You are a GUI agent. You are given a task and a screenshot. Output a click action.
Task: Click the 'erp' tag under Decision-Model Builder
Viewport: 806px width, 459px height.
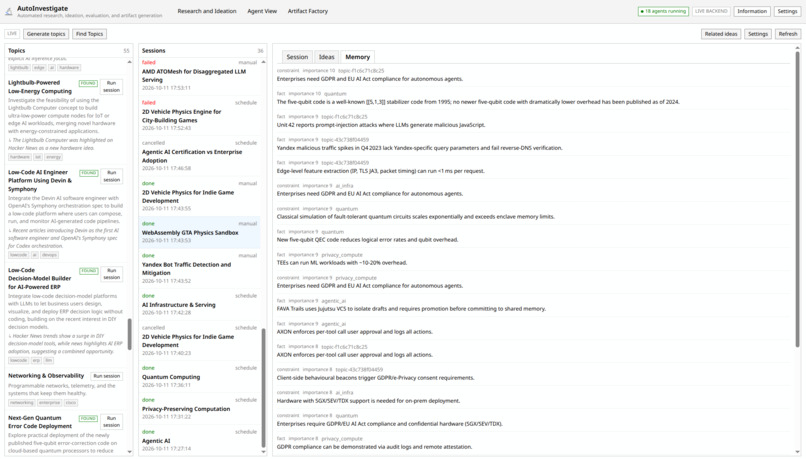pos(36,360)
